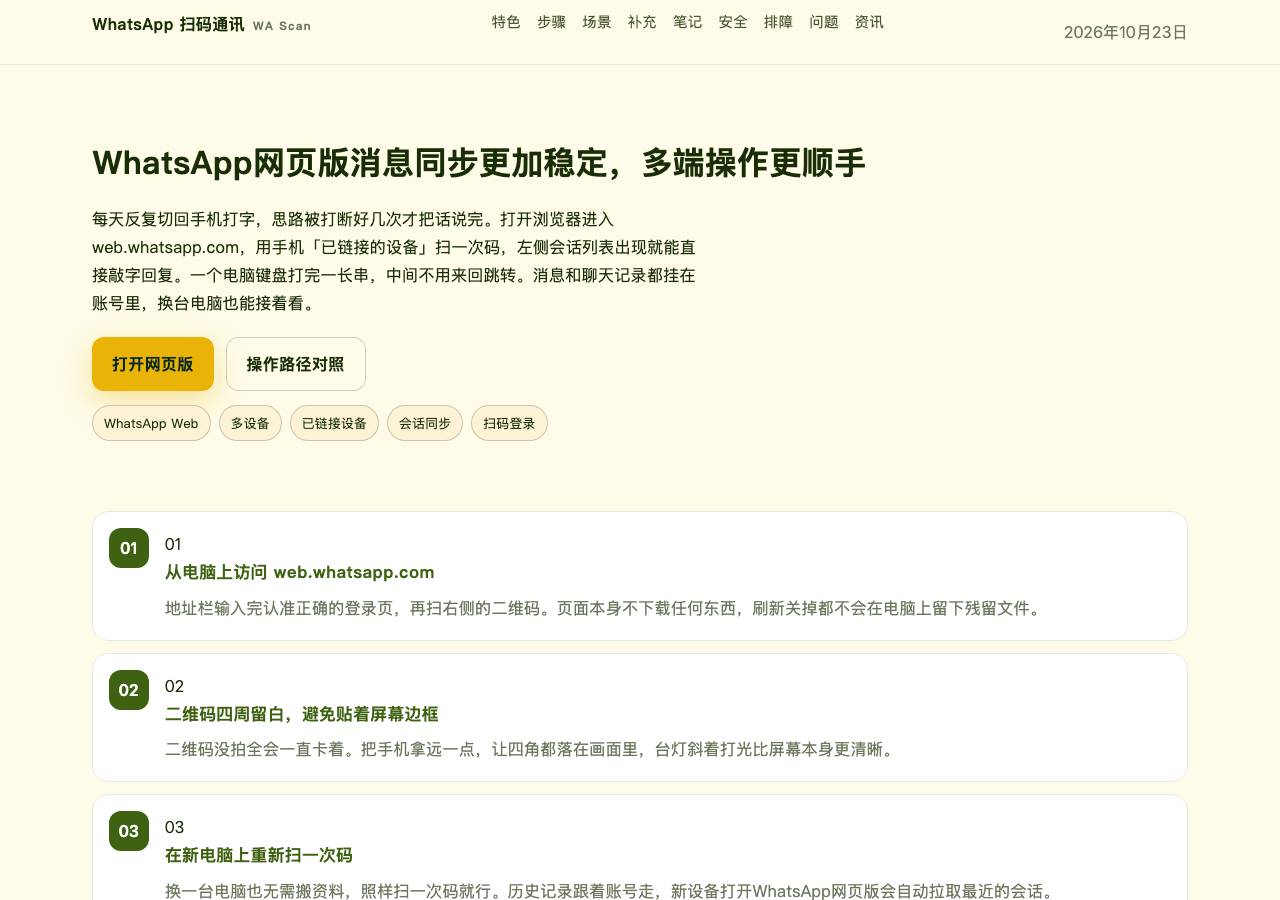Open the 补充 nav item
This screenshot has height=900, width=1280.
click(x=642, y=22)
